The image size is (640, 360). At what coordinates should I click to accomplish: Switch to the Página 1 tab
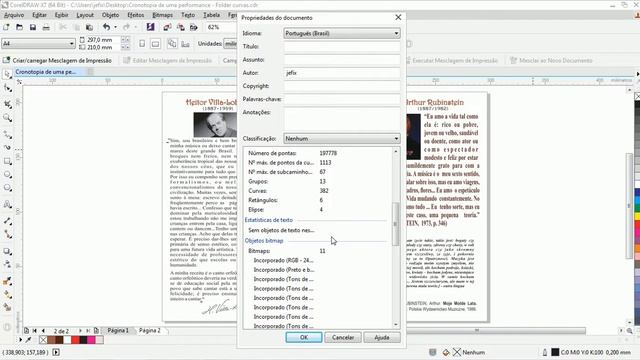[x=118, y=331]
